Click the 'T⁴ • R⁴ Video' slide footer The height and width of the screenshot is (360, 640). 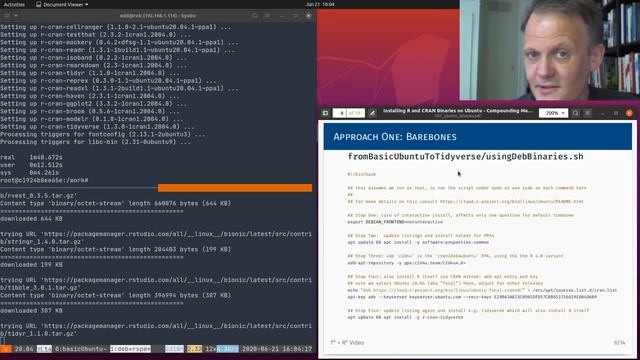(x=347, y=342)
